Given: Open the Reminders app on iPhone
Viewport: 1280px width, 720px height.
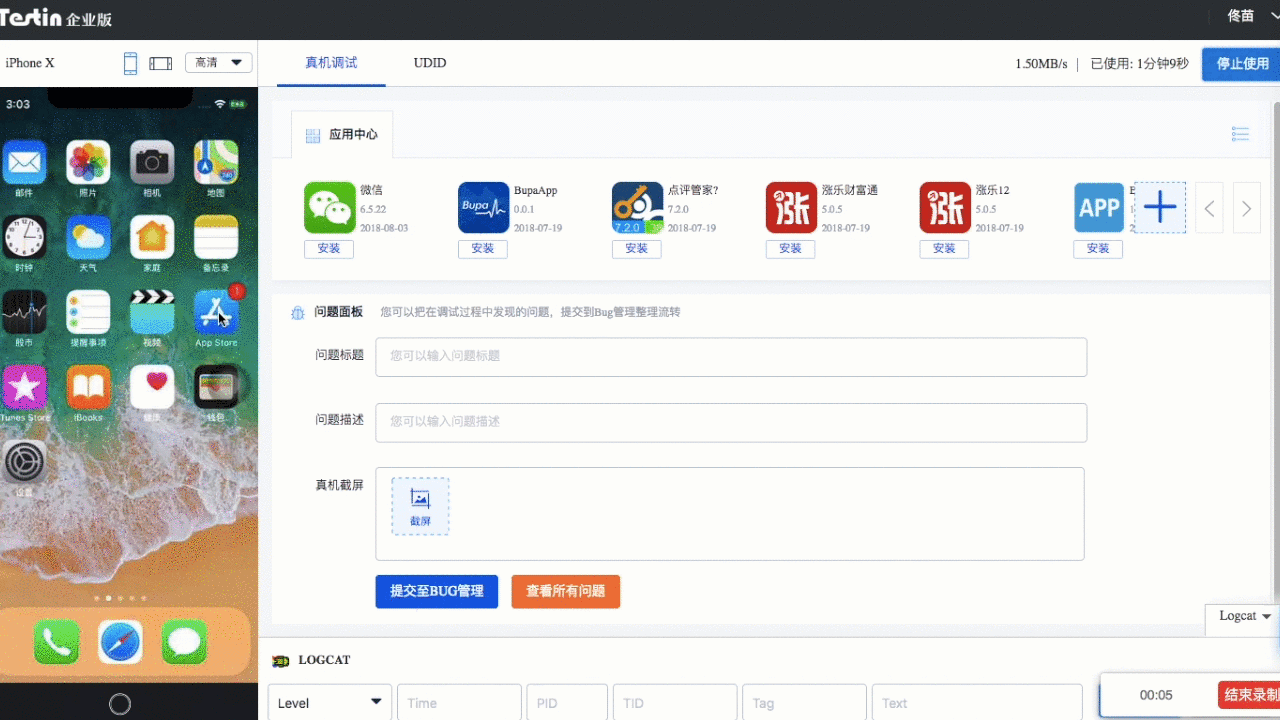Looking at the screenshot, I should point(88,312).
